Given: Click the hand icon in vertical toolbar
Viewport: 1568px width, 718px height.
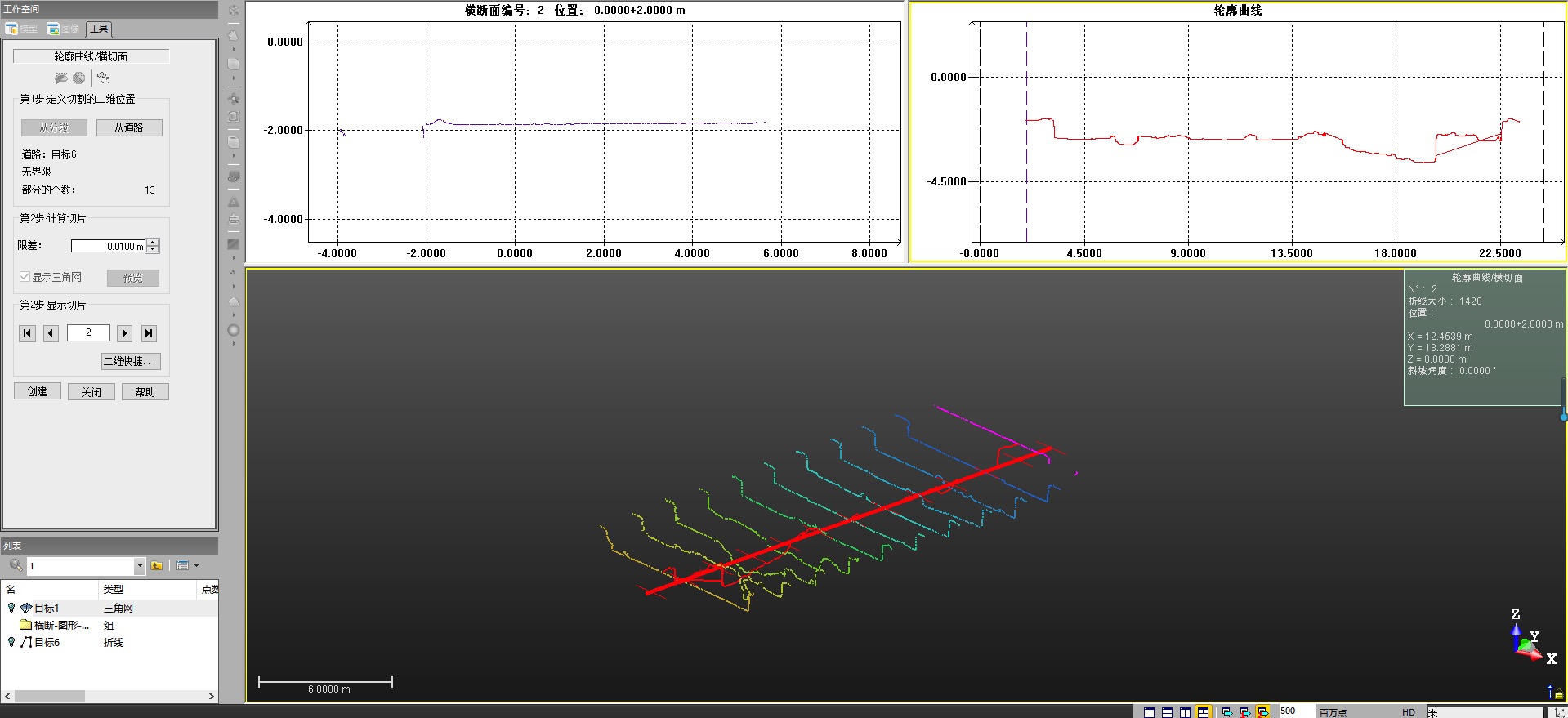Looking at the screenshot, I should click(x=234, y=35).
